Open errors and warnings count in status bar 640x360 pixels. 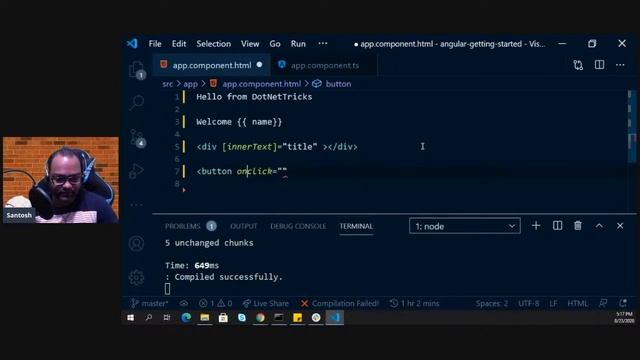point(216,303)
